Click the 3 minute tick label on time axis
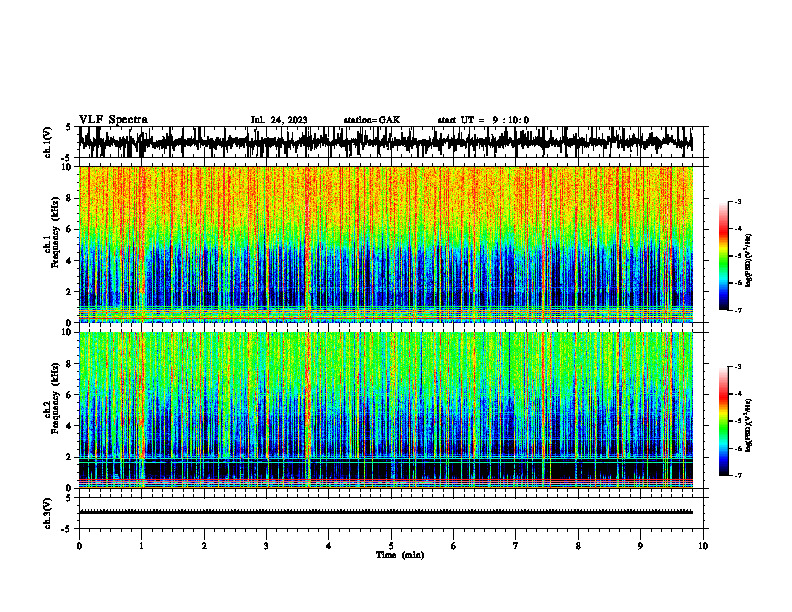Viewport: 792px width, 612px height. 266,546
